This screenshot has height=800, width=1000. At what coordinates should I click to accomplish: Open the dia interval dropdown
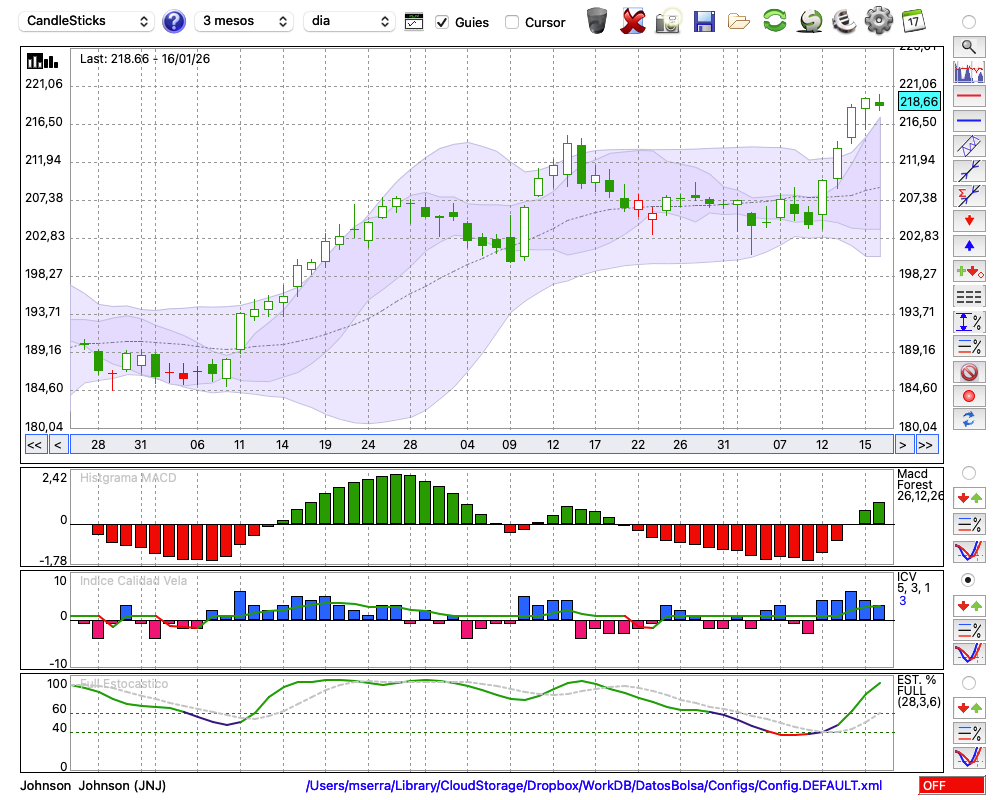tap(349, 21)
